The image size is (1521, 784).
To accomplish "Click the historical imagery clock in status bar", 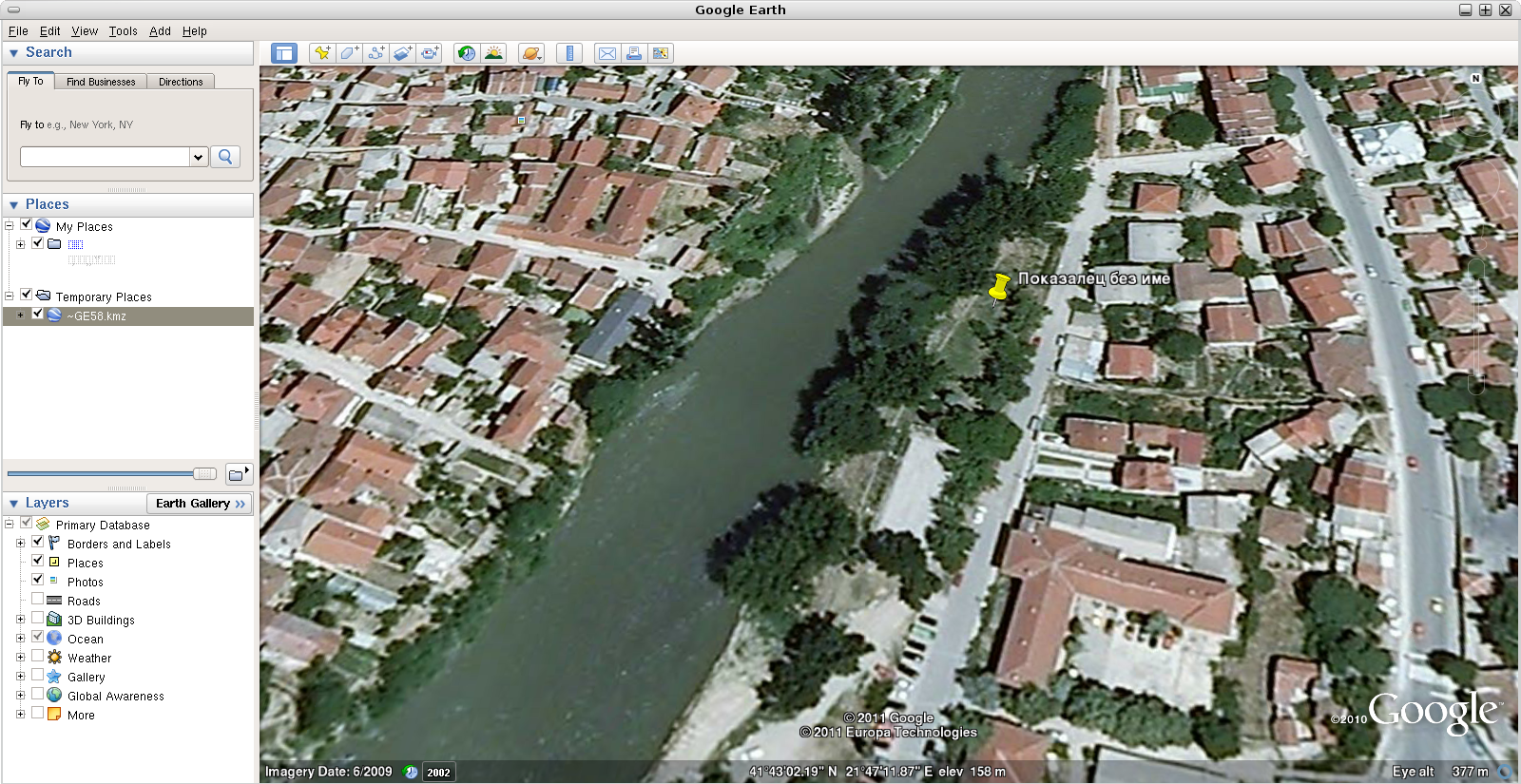I will 410,772.
